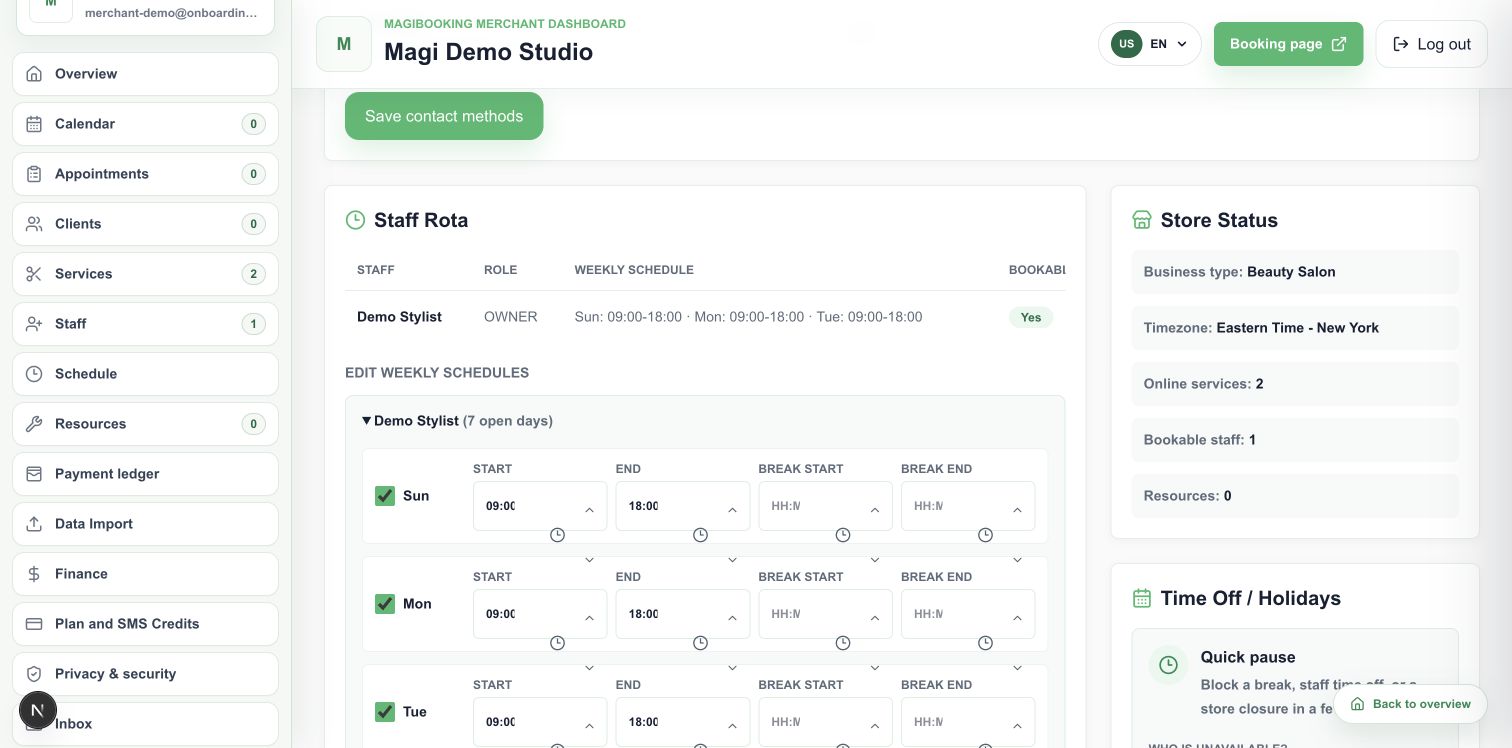Click the Clients people icon
1512x748 pixels.
pos(34,224)
